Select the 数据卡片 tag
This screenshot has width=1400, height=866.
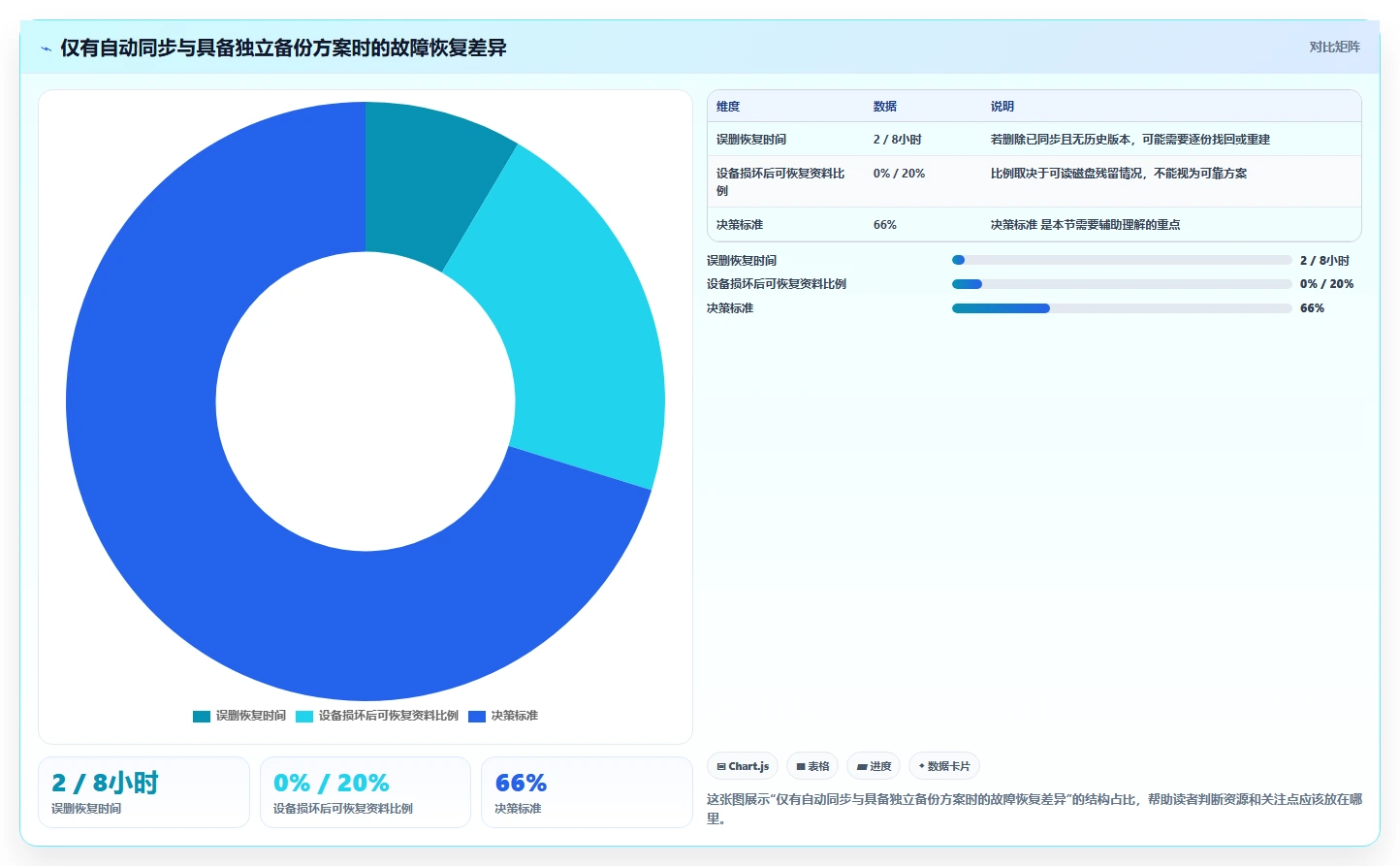click(944, 766)
